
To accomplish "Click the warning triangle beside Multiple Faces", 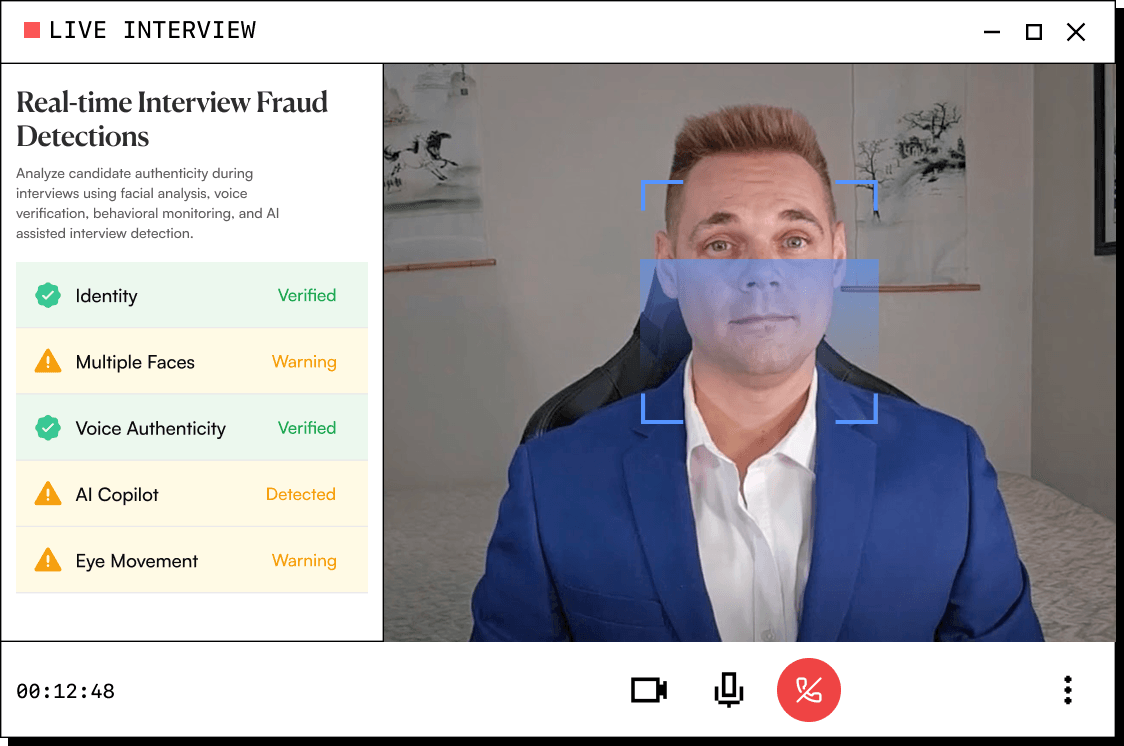I will click(48, 361).
